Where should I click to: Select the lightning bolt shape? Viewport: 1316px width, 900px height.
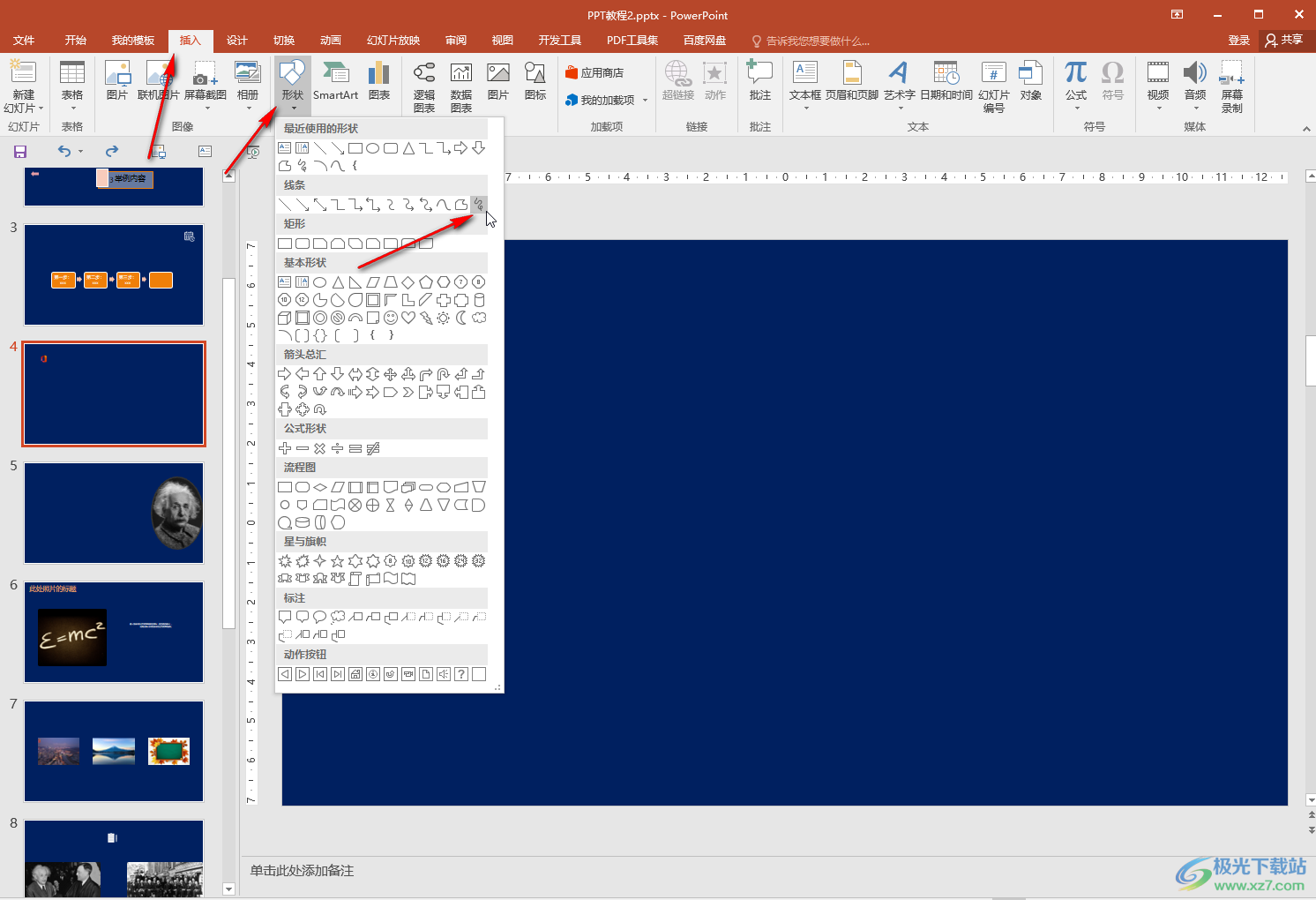coord(426,318)
